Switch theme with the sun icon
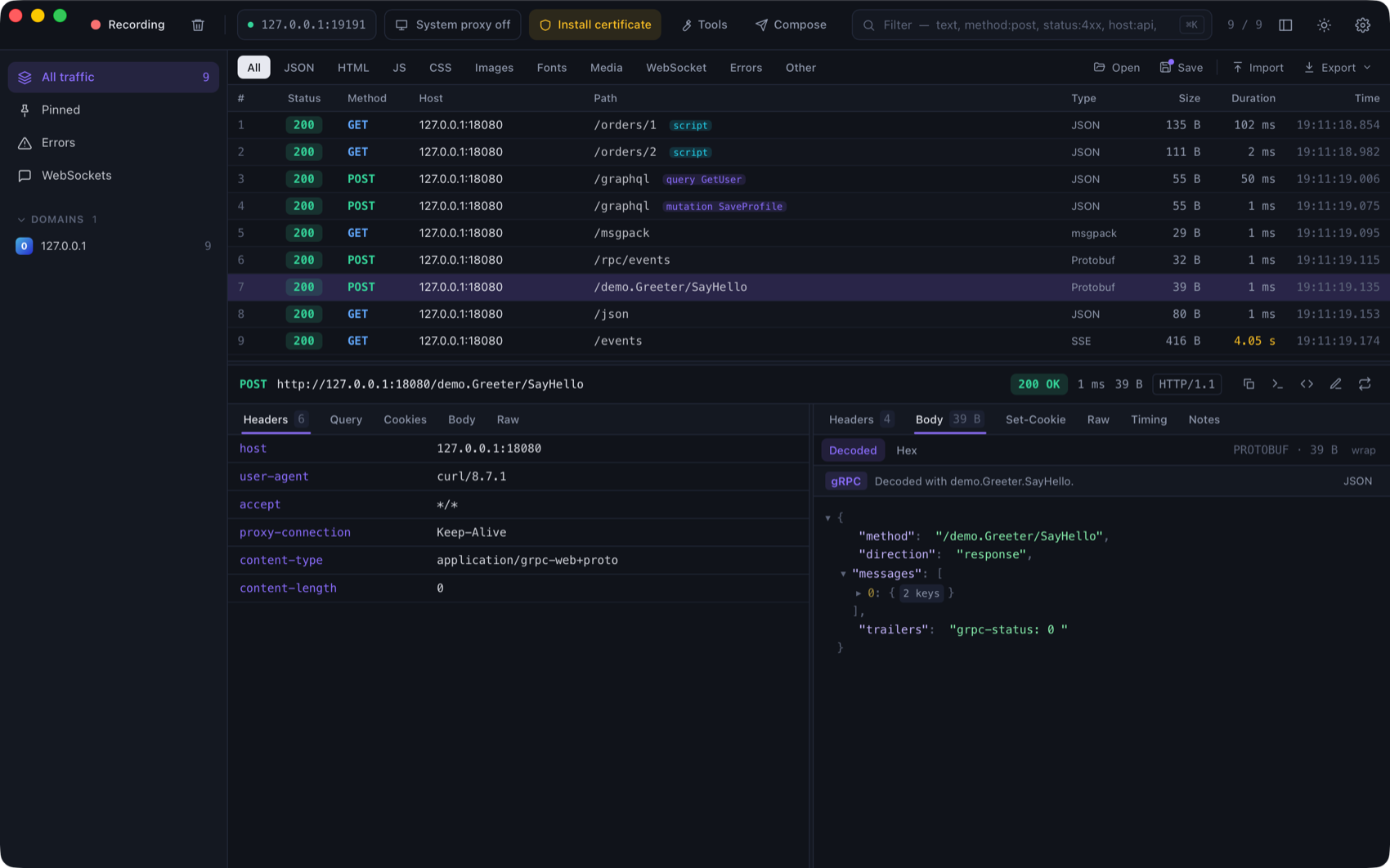Viewport: 1390px width, 868px height. (1324, 25)
